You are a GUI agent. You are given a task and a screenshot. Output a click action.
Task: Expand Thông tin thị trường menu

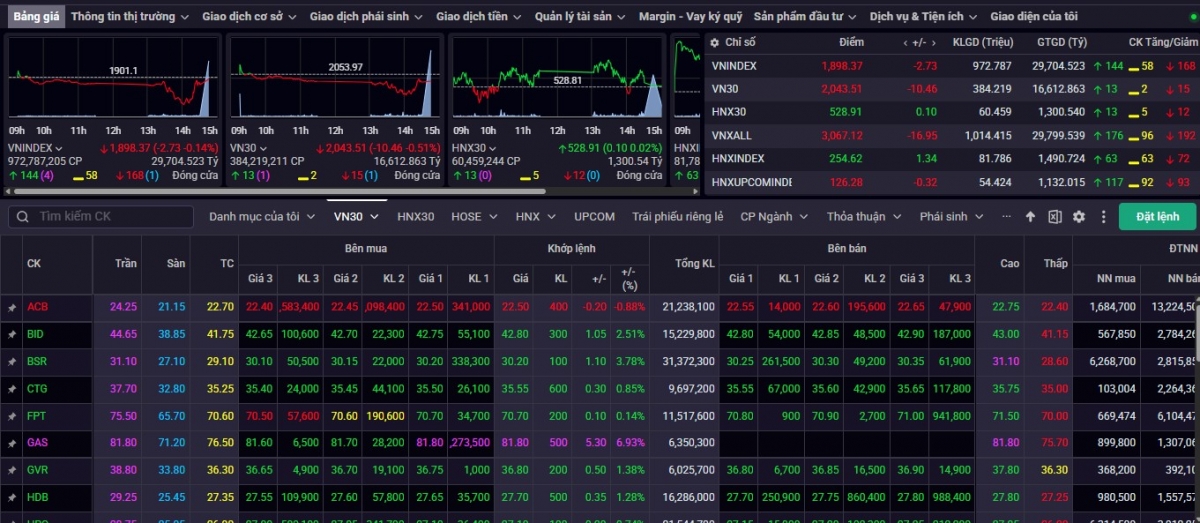130,16
